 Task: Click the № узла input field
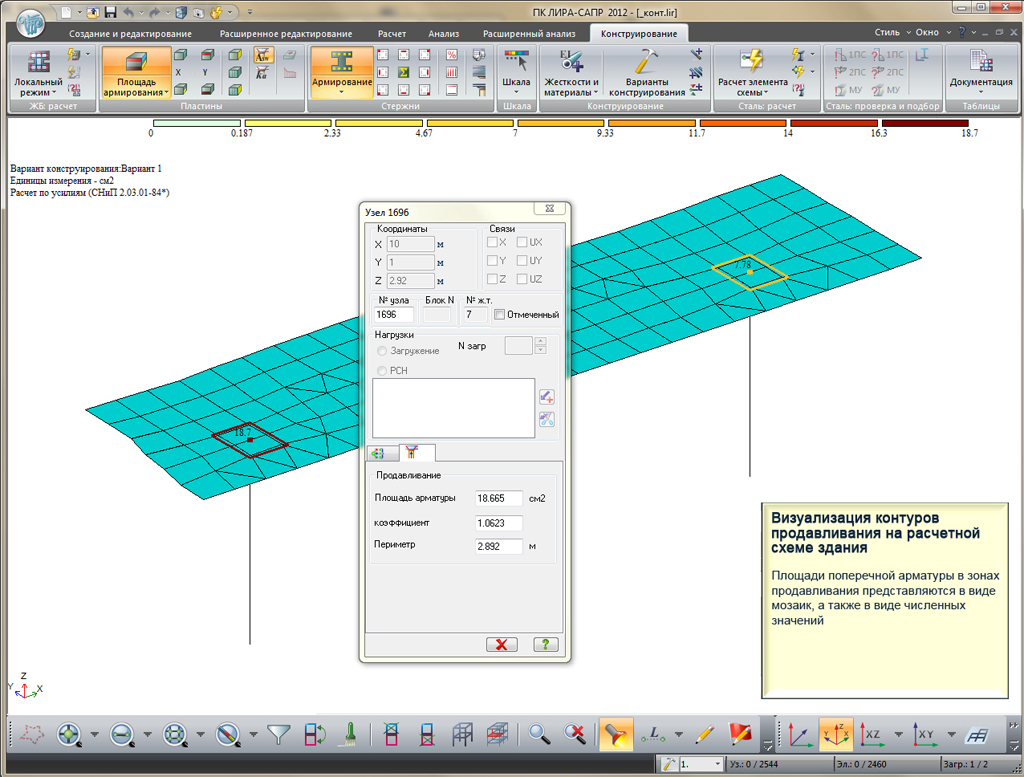pyautogui.click(x=393, y=315)
